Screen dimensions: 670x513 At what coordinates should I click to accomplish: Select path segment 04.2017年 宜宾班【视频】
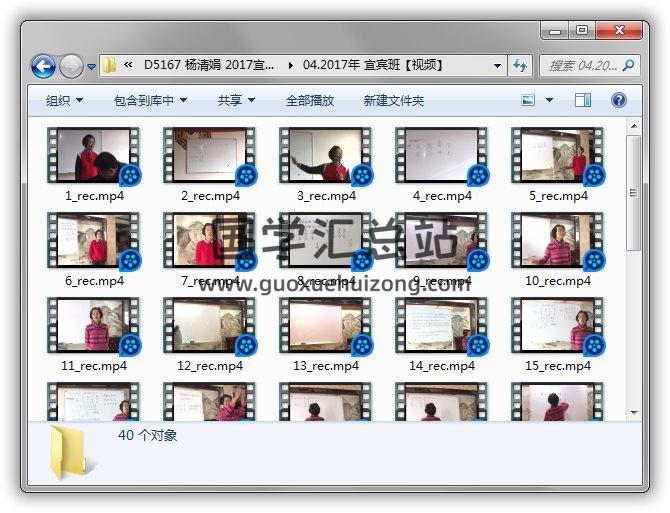(372, 65)
